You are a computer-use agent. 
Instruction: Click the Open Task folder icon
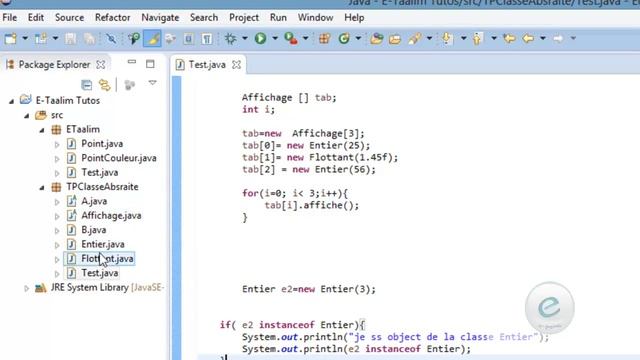tap(395, 39)
